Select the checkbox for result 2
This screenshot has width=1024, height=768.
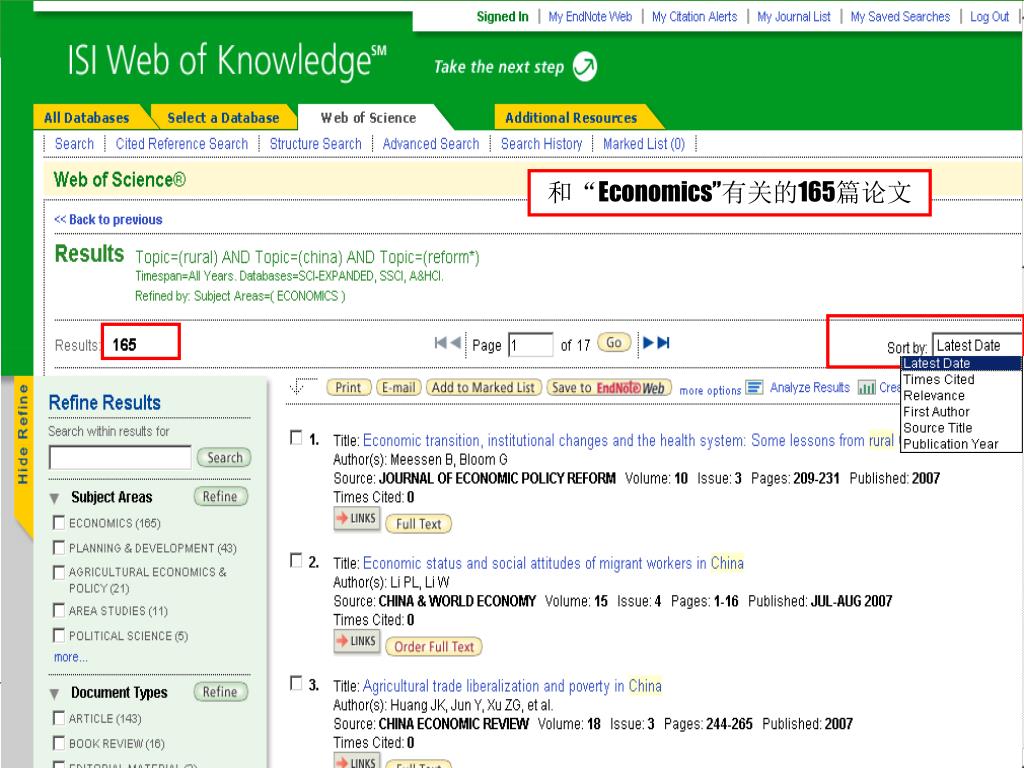point(295,561)
